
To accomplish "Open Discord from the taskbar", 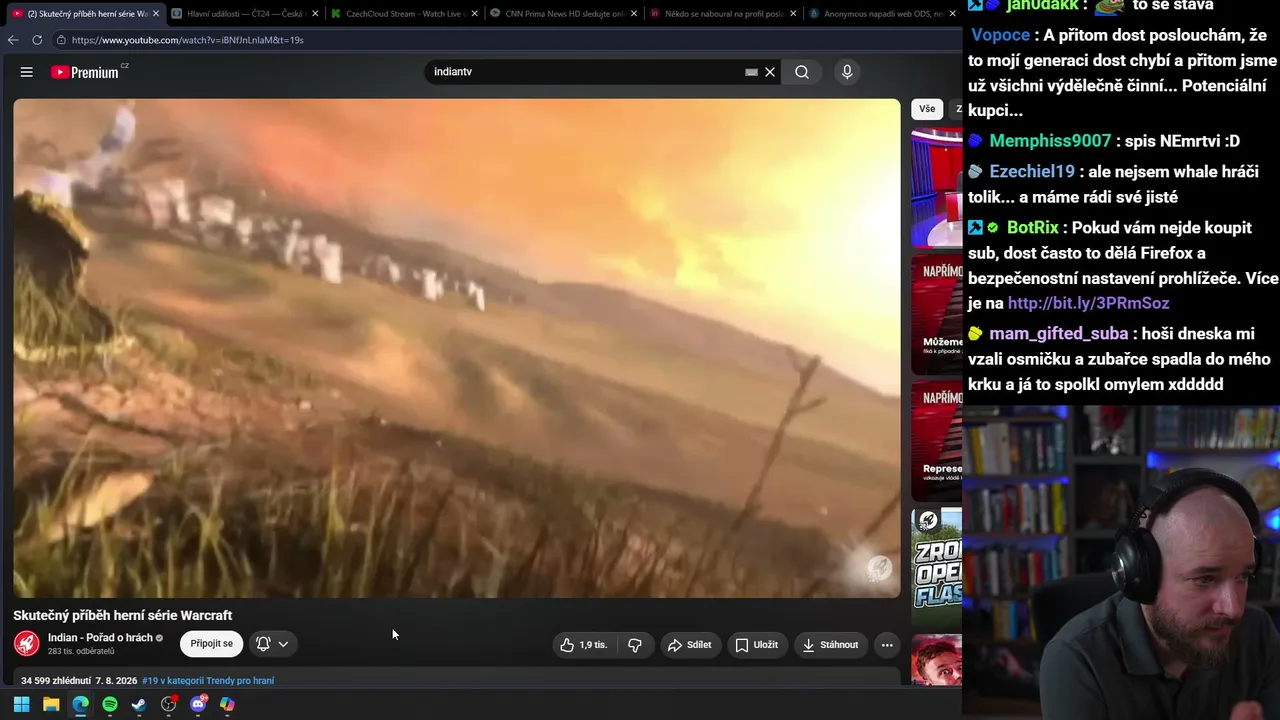I will click(x=198, y=704).
